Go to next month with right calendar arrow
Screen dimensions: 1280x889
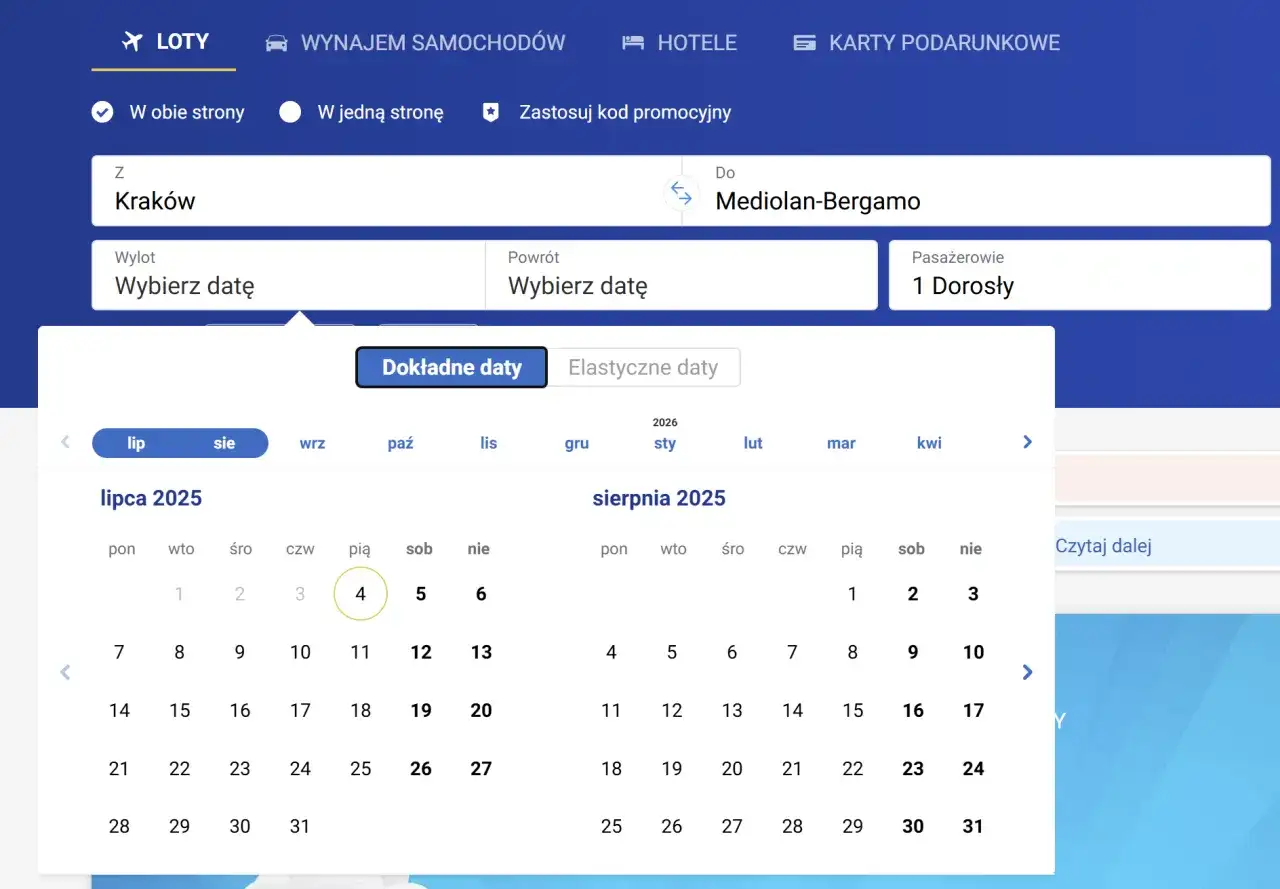(1027, 672)
